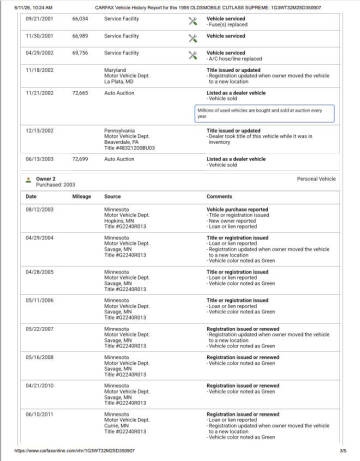Click the 72,699 mileage value
360x461 pixels.
pyautogui.click(x=80, y=159)
